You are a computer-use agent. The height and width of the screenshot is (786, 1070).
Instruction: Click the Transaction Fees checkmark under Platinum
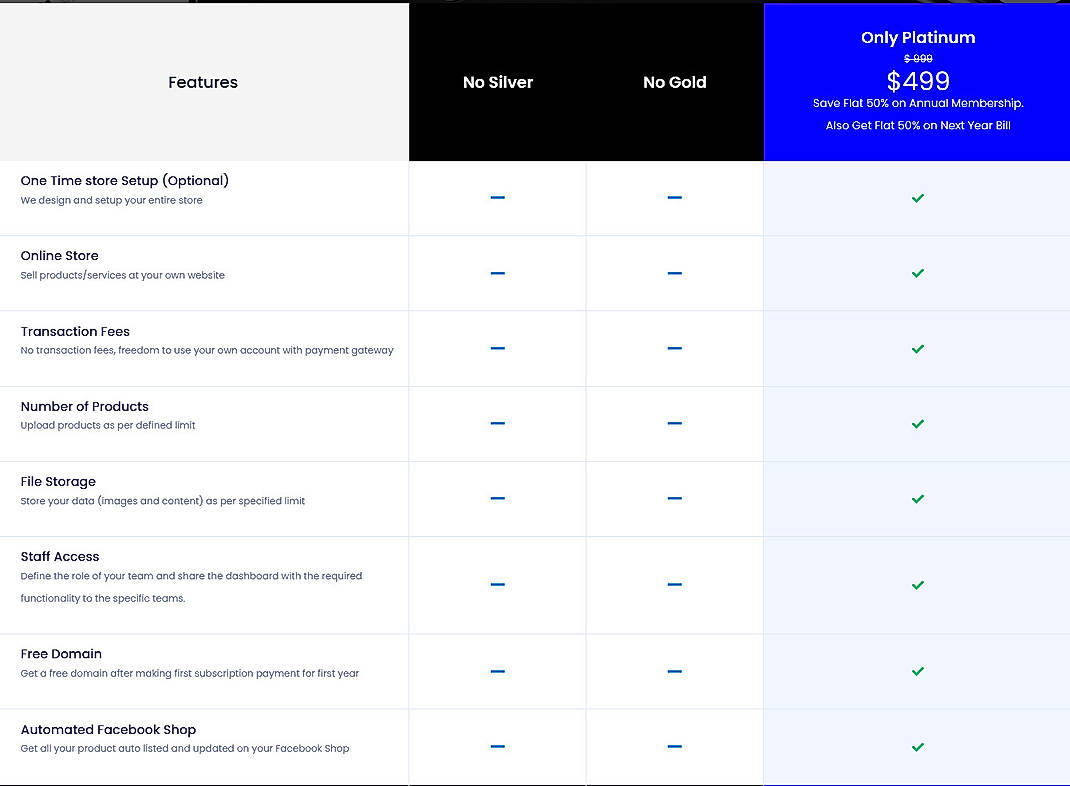[917, 349]
